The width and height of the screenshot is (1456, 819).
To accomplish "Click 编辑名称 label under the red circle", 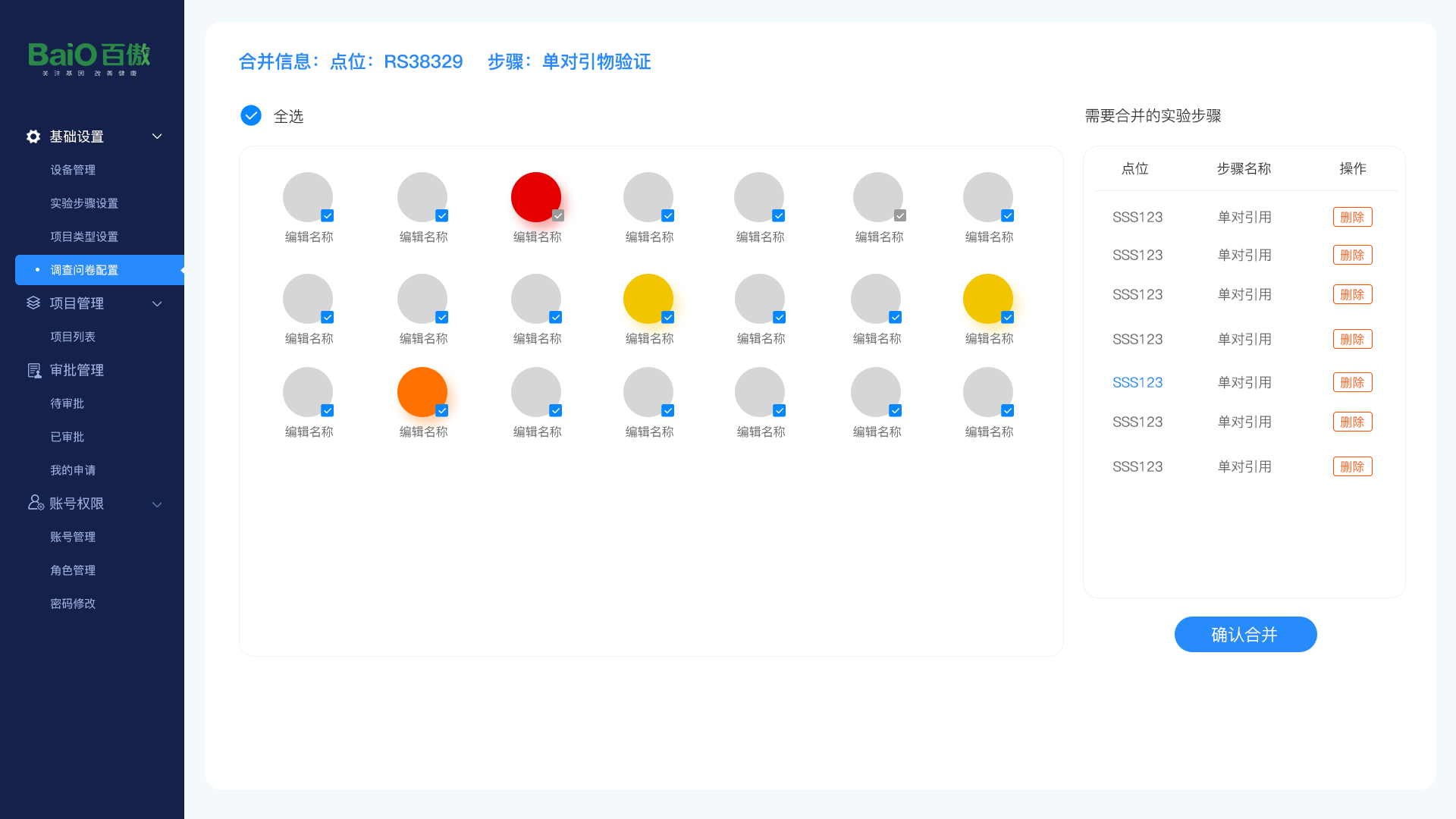I will click(x=537, y=237).
